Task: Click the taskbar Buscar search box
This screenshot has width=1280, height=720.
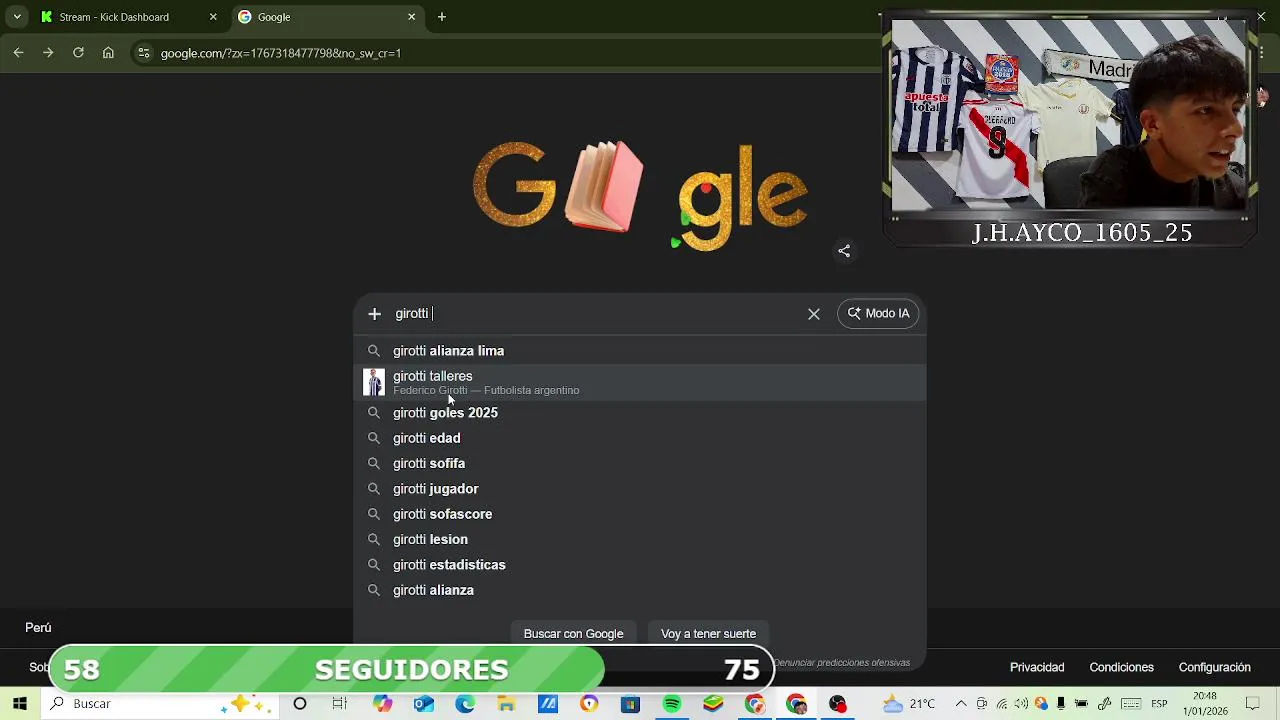Action: pyautogui.click(x=160, y=704)
